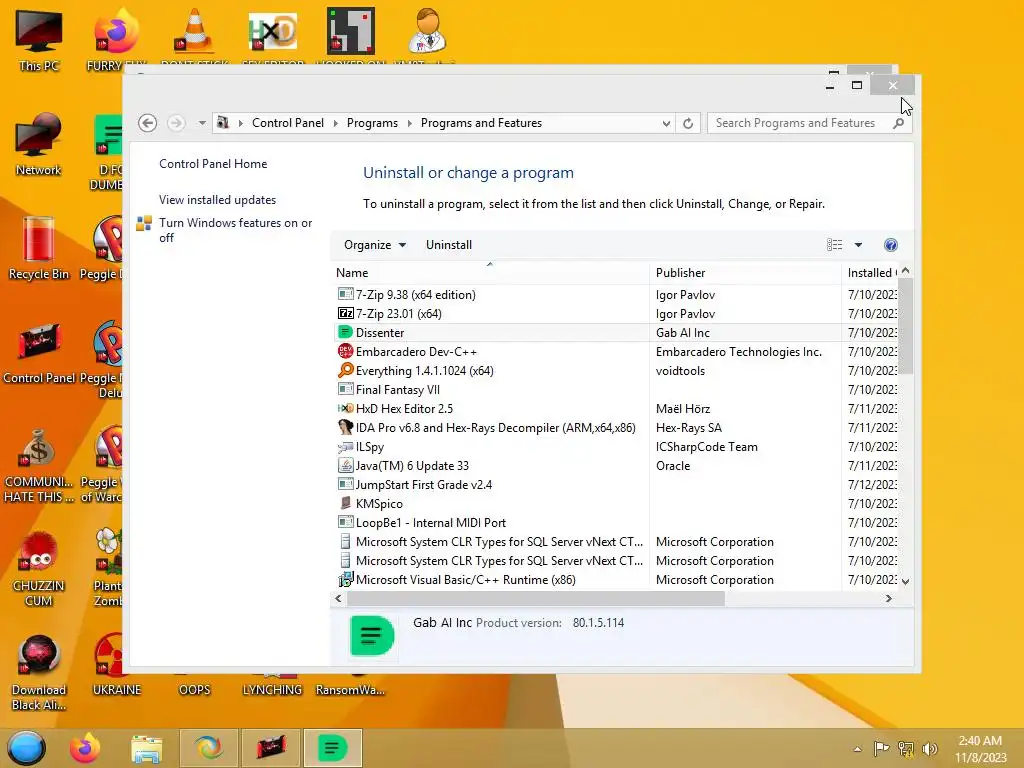Image resolution: width=1024 pixels, height=768 pixels.
Task: Click the Start orb on taskbar
Action: [x=27, y=748]
